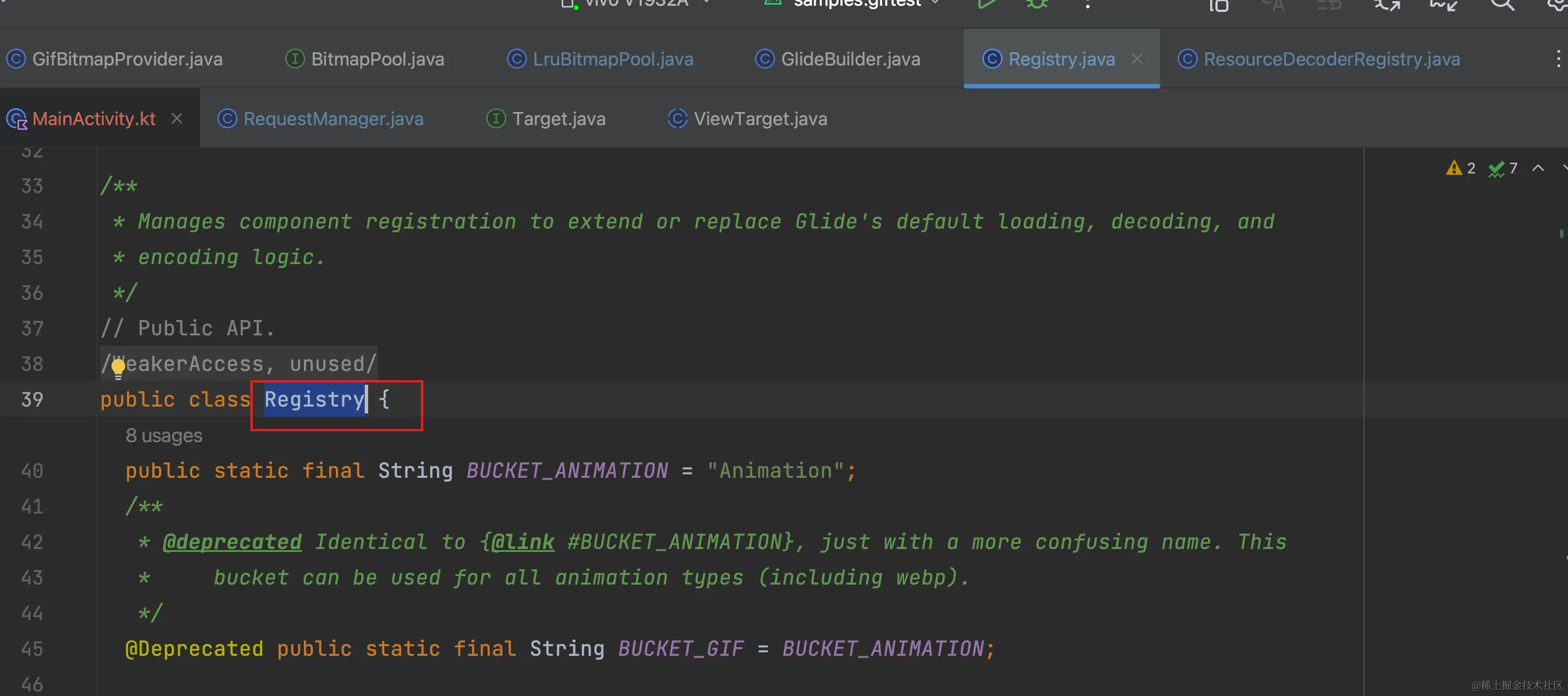The width and height of the screenshot is (1568, 696).
Task: Click the @Deprecated annotation on line 45
Action: tap(194, 648)
